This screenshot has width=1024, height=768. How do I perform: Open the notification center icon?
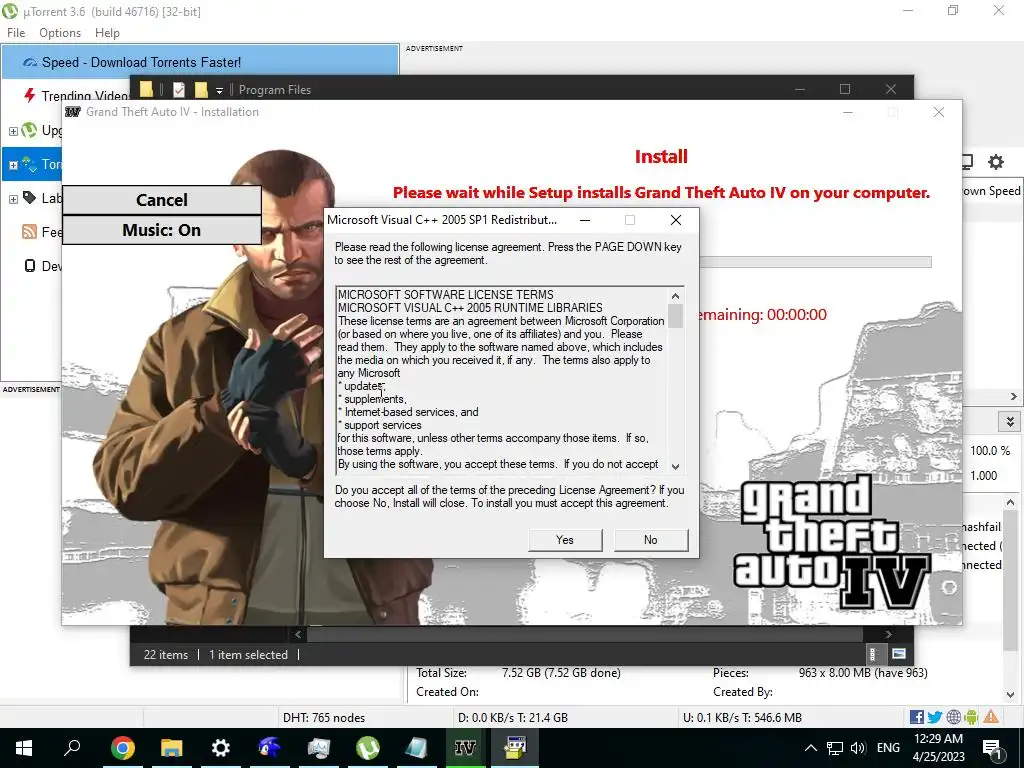(x=992, y=748)
